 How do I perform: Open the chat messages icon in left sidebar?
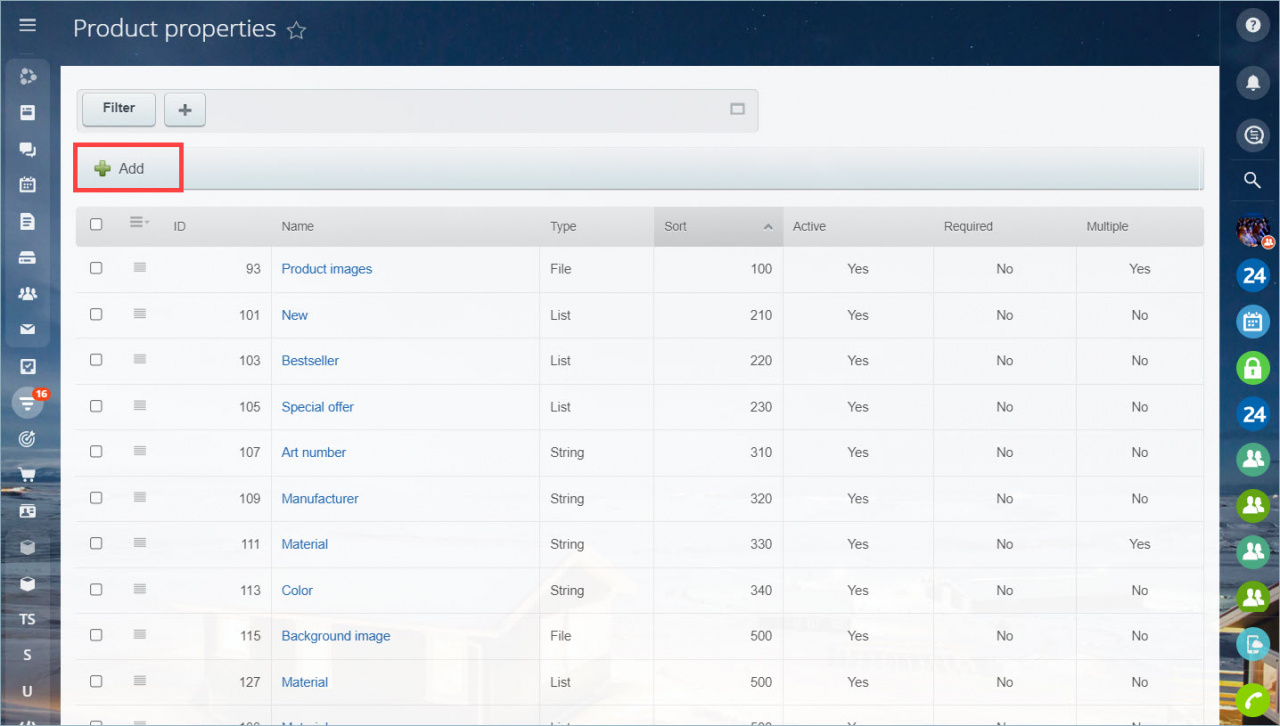28,150
